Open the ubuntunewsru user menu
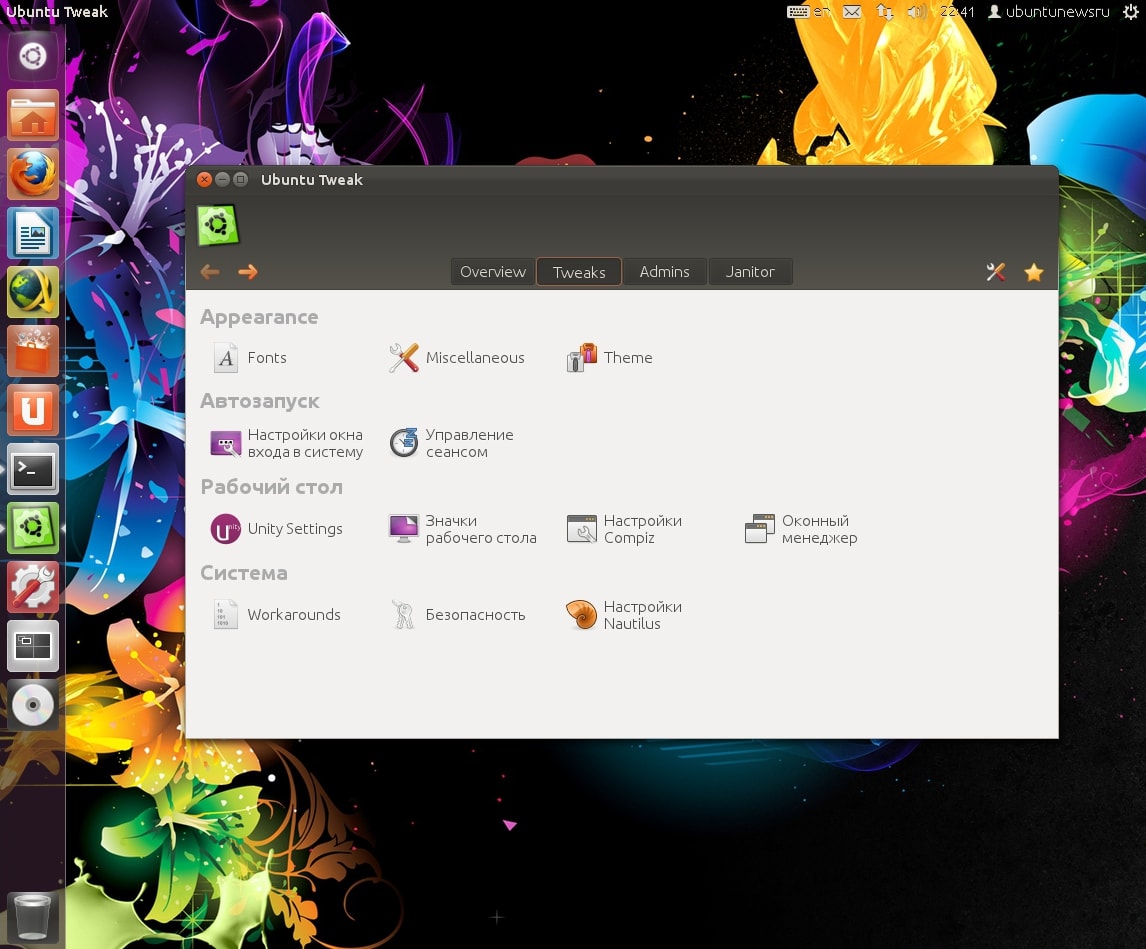The image size is (1146, 949). pos(1049,12)
